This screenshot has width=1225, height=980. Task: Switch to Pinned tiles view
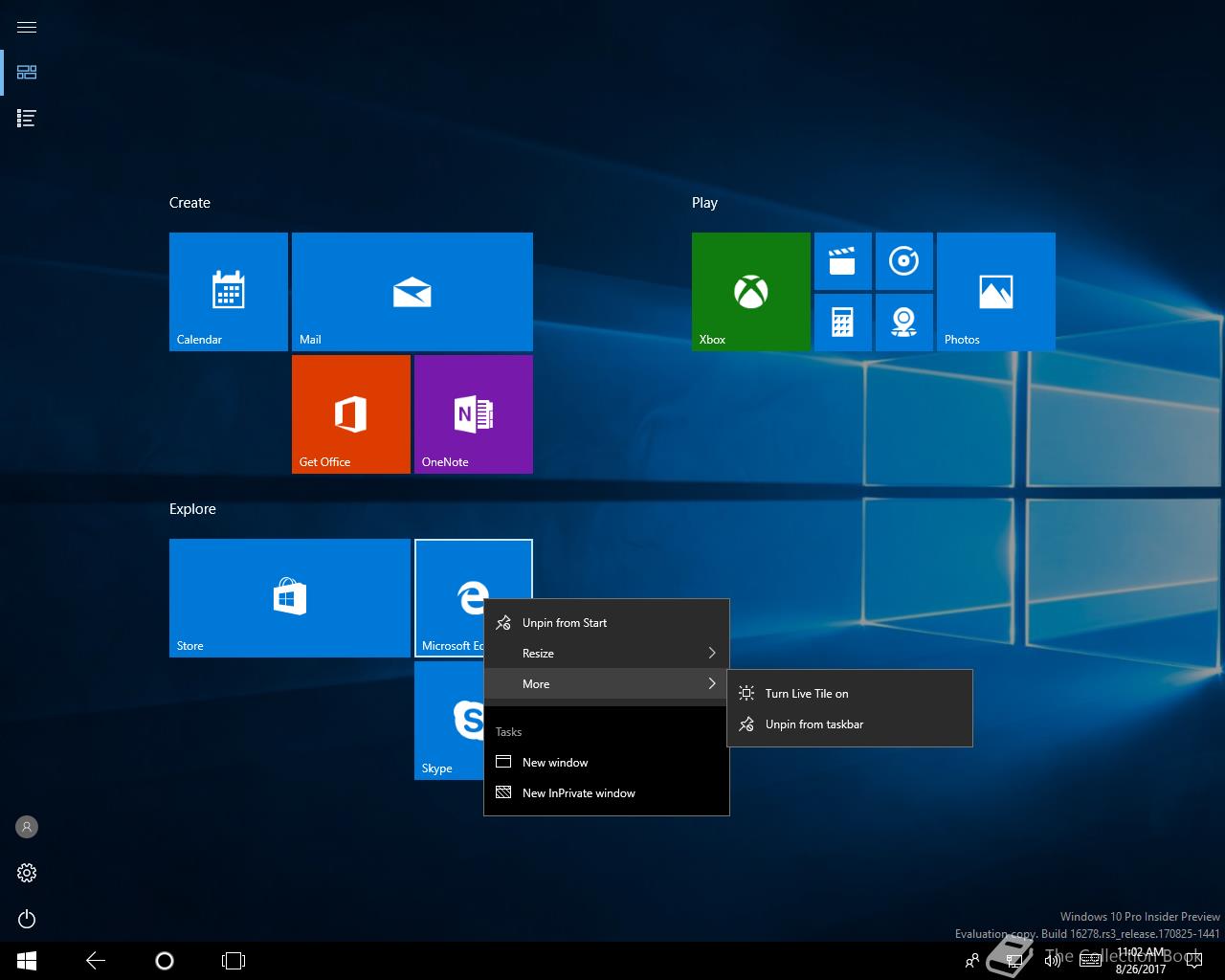pos(27,72)
